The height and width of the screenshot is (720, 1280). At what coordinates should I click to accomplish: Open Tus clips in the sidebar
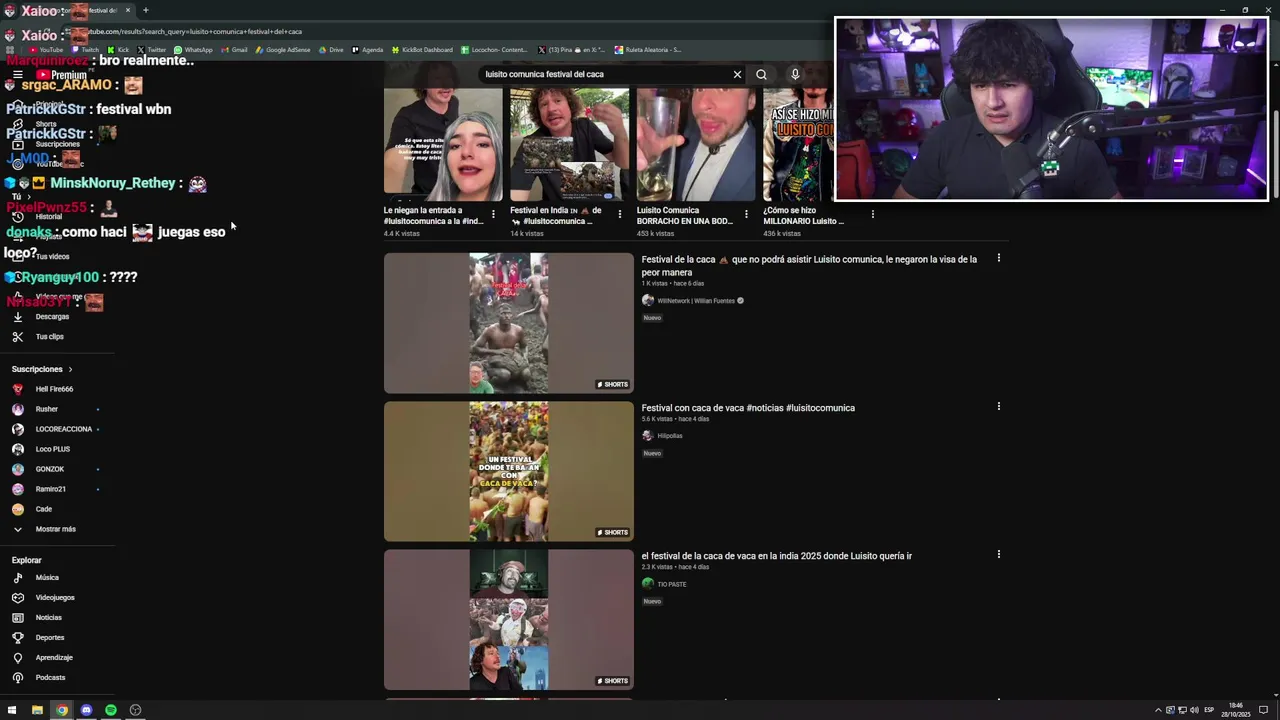[49, 337]
